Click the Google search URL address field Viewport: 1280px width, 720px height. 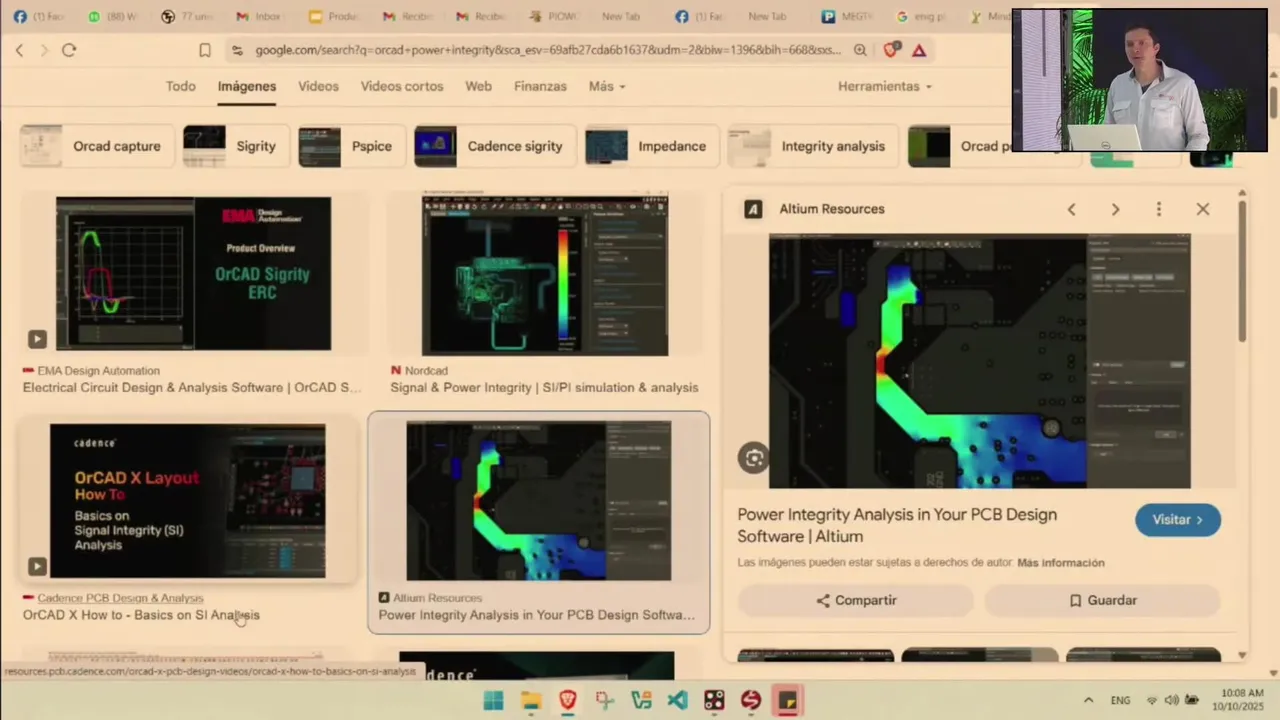tap(547, 50)
